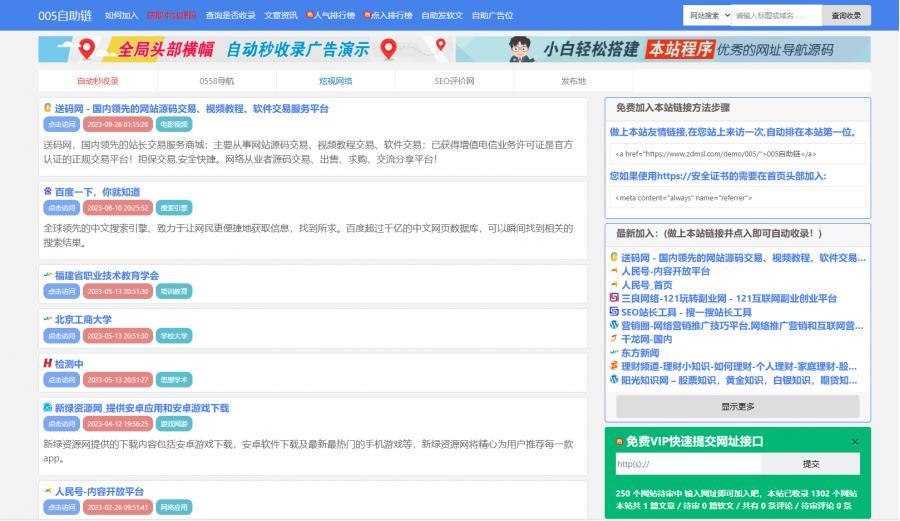The image size is (900, 521).
Task: Click favicon beside 北京工商大学
Action: pos(48,318)
